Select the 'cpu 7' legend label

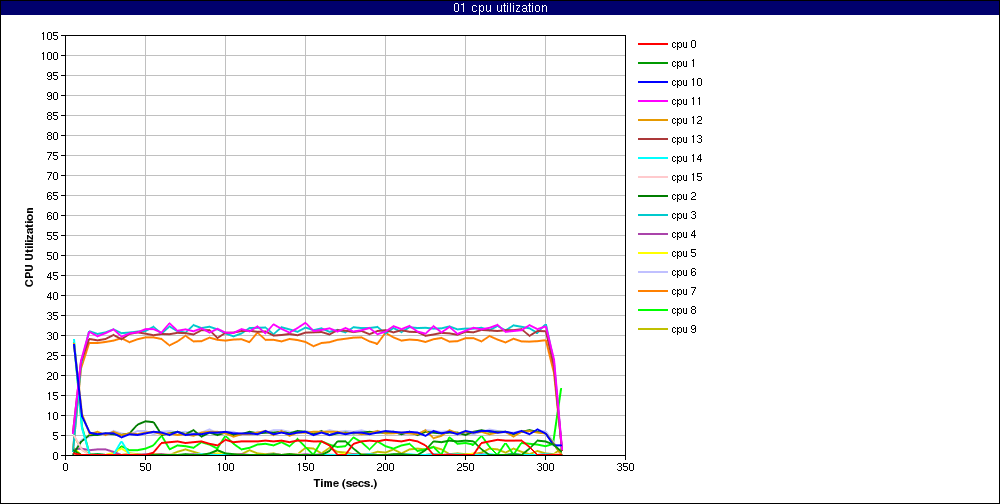click(683, 292)
